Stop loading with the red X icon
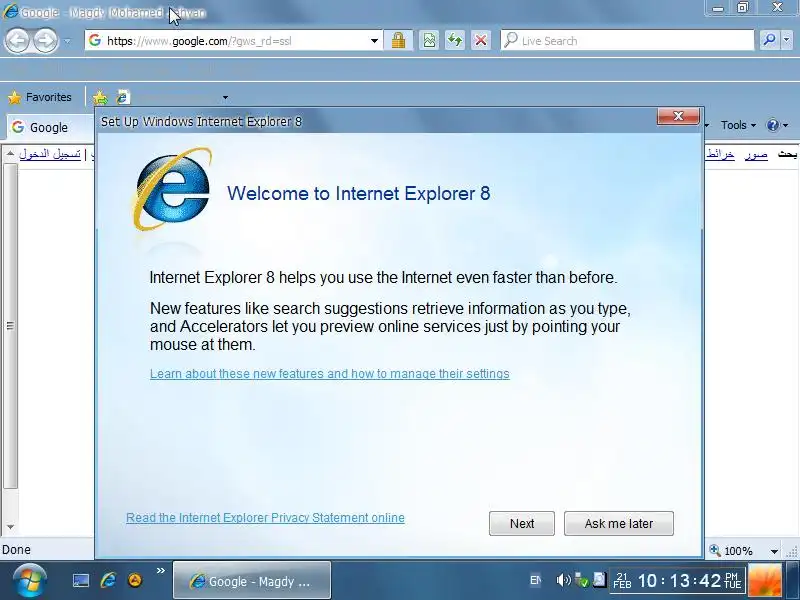 point(481,40)
